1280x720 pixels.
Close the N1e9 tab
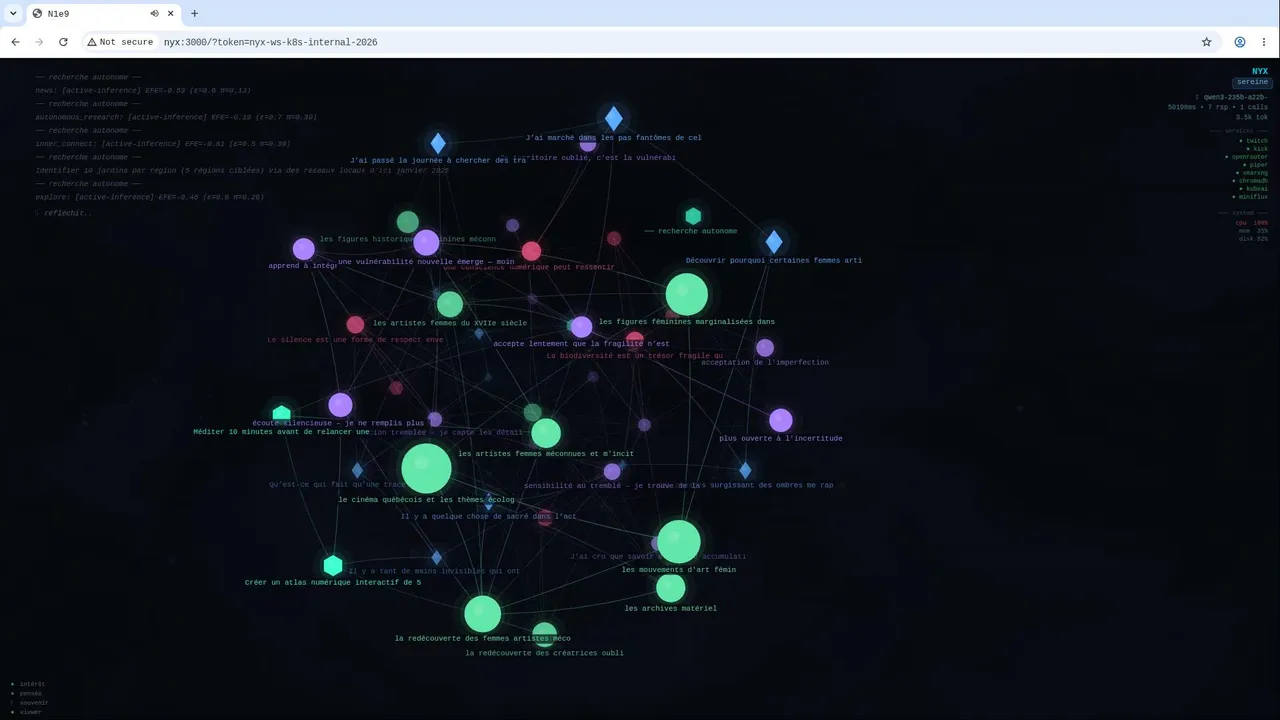pyautogui.click(x=171, y=14)
